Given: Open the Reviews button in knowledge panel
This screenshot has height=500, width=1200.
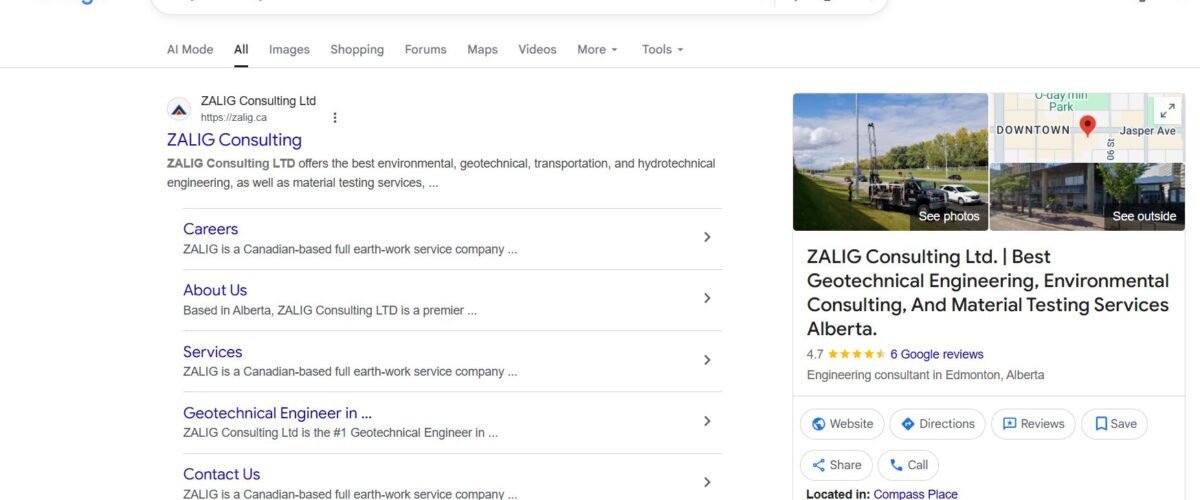Looking at the screenshot, I should [x=1033, y=424].
